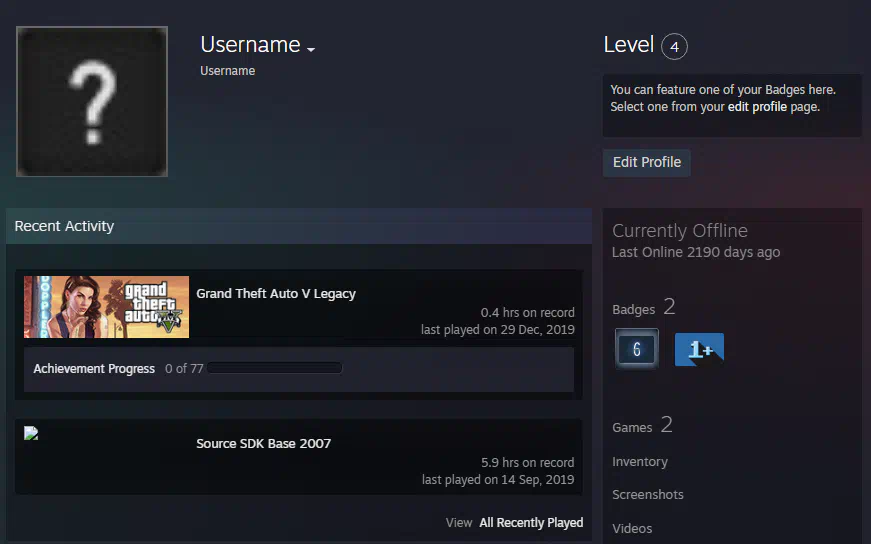Viewport: 871px width, 544px height.
Task: Open Grand Theft Auto V game thumbnail
Action: 106,307
